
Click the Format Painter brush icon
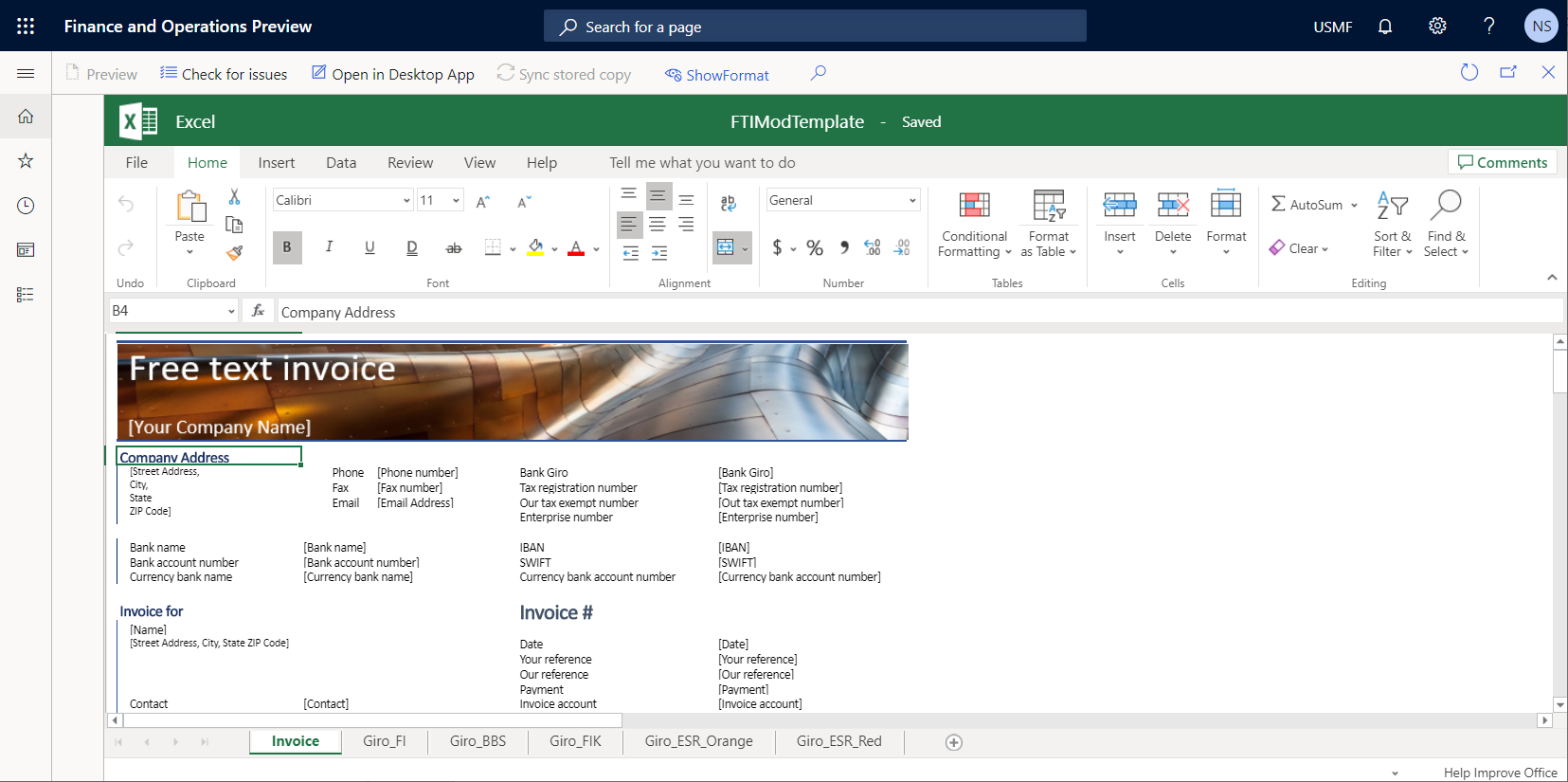[x=234, y=252]
